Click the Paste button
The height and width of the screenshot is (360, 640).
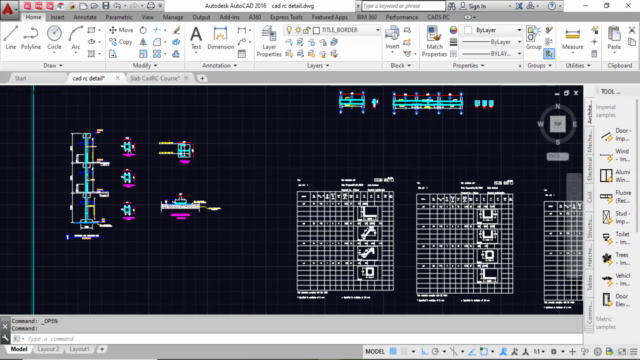point(614,38)
